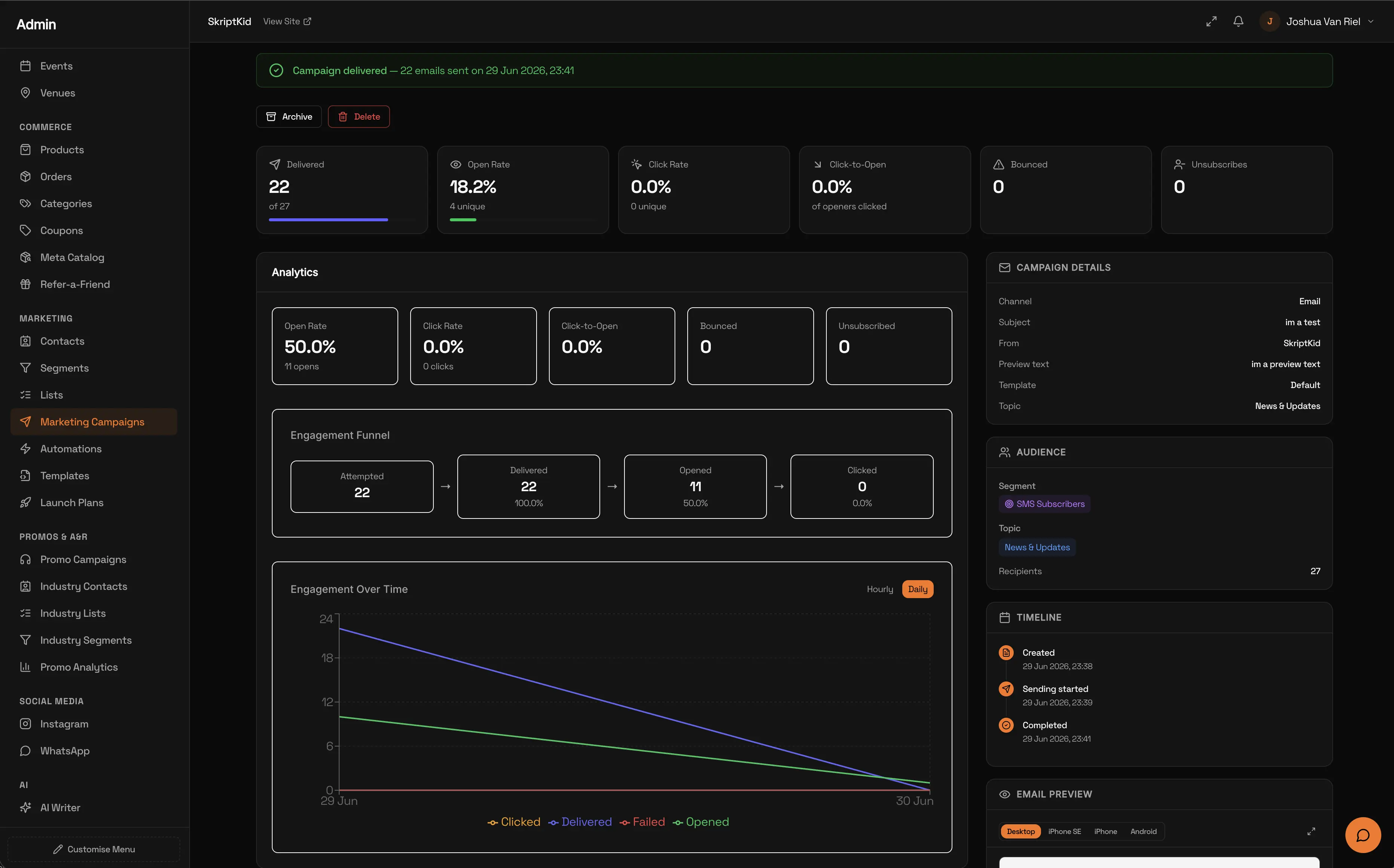The image size is (1394, 868).
Task: Click the SMS Subscribers segment tag
Action: point(1044,504)
